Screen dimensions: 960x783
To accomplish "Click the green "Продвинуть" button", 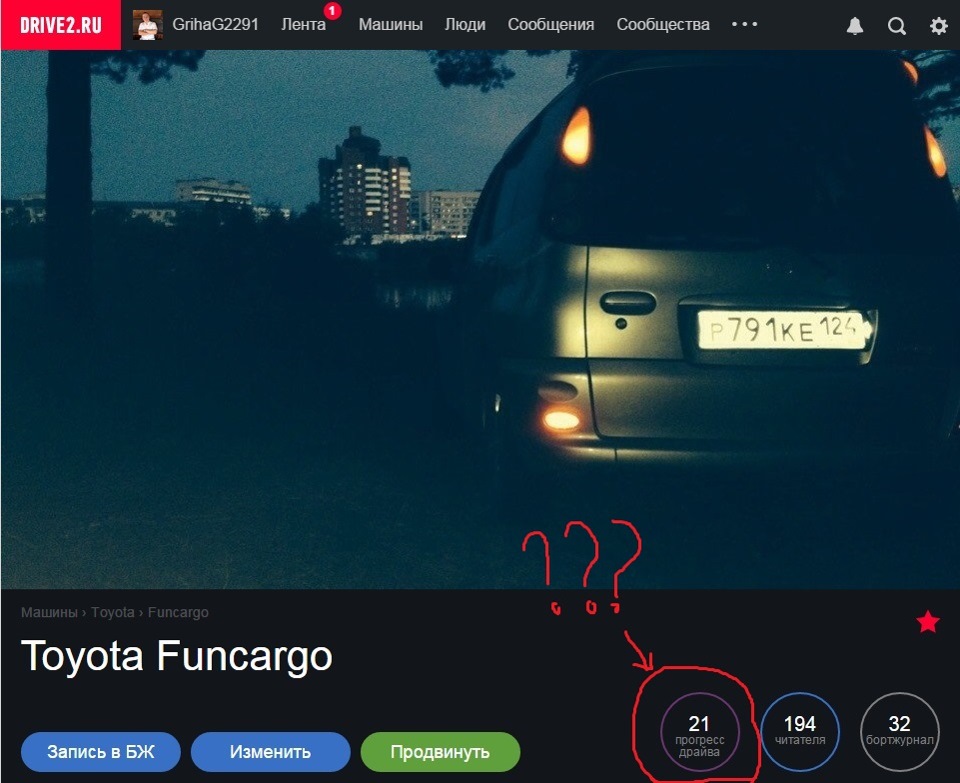I will (440, 752).
